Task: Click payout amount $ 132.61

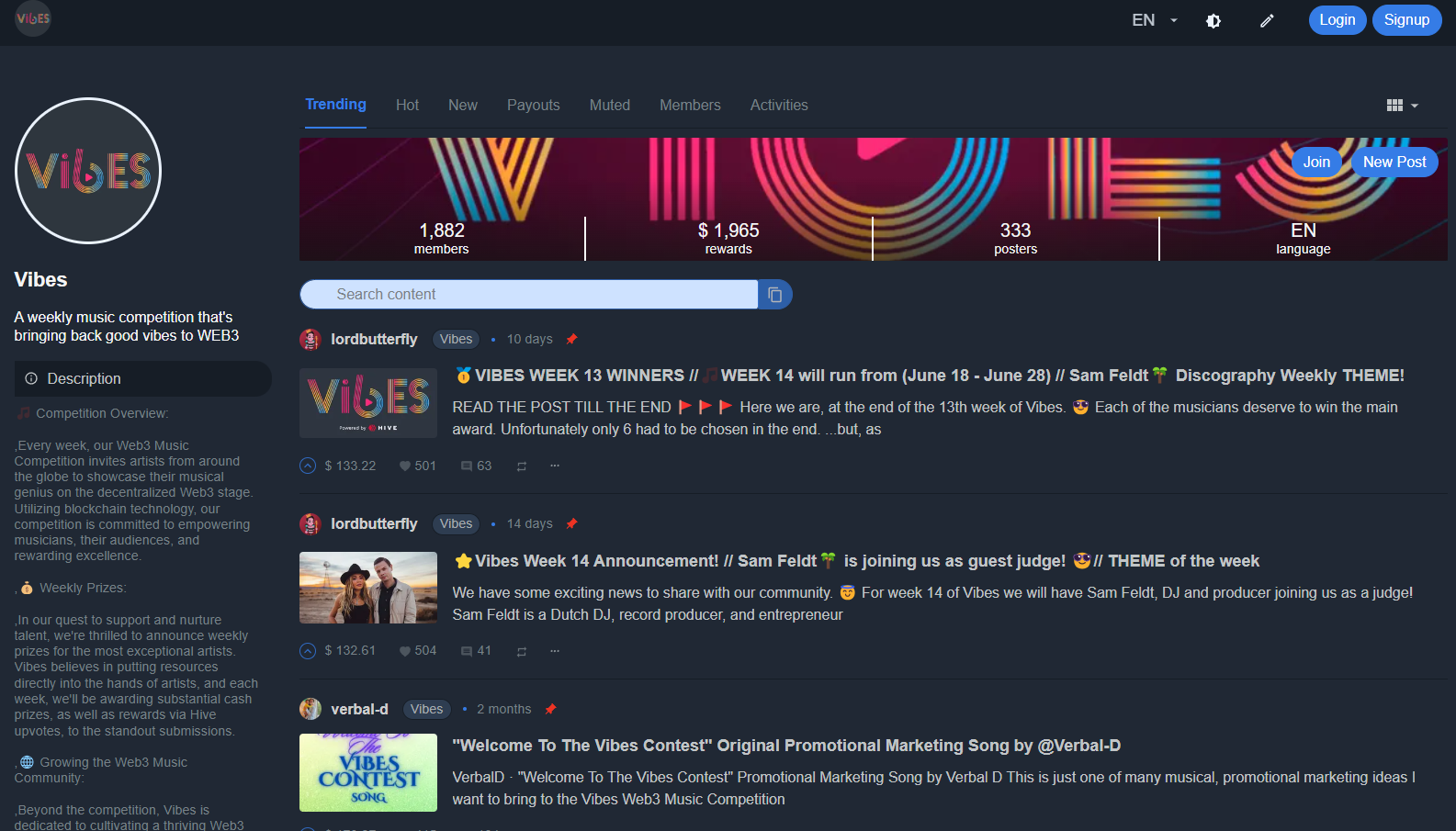Action: tap(350, 651)
